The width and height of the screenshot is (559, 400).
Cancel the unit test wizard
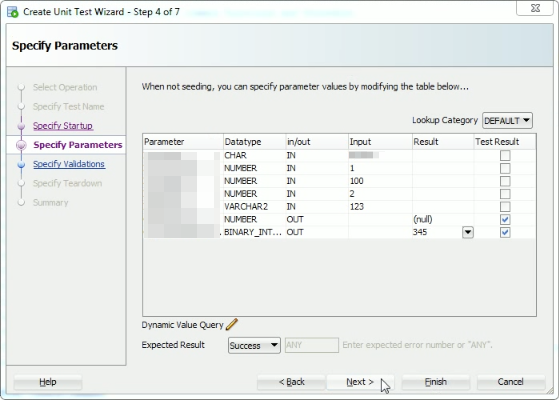pyautogui.click(x=511, y=382)
